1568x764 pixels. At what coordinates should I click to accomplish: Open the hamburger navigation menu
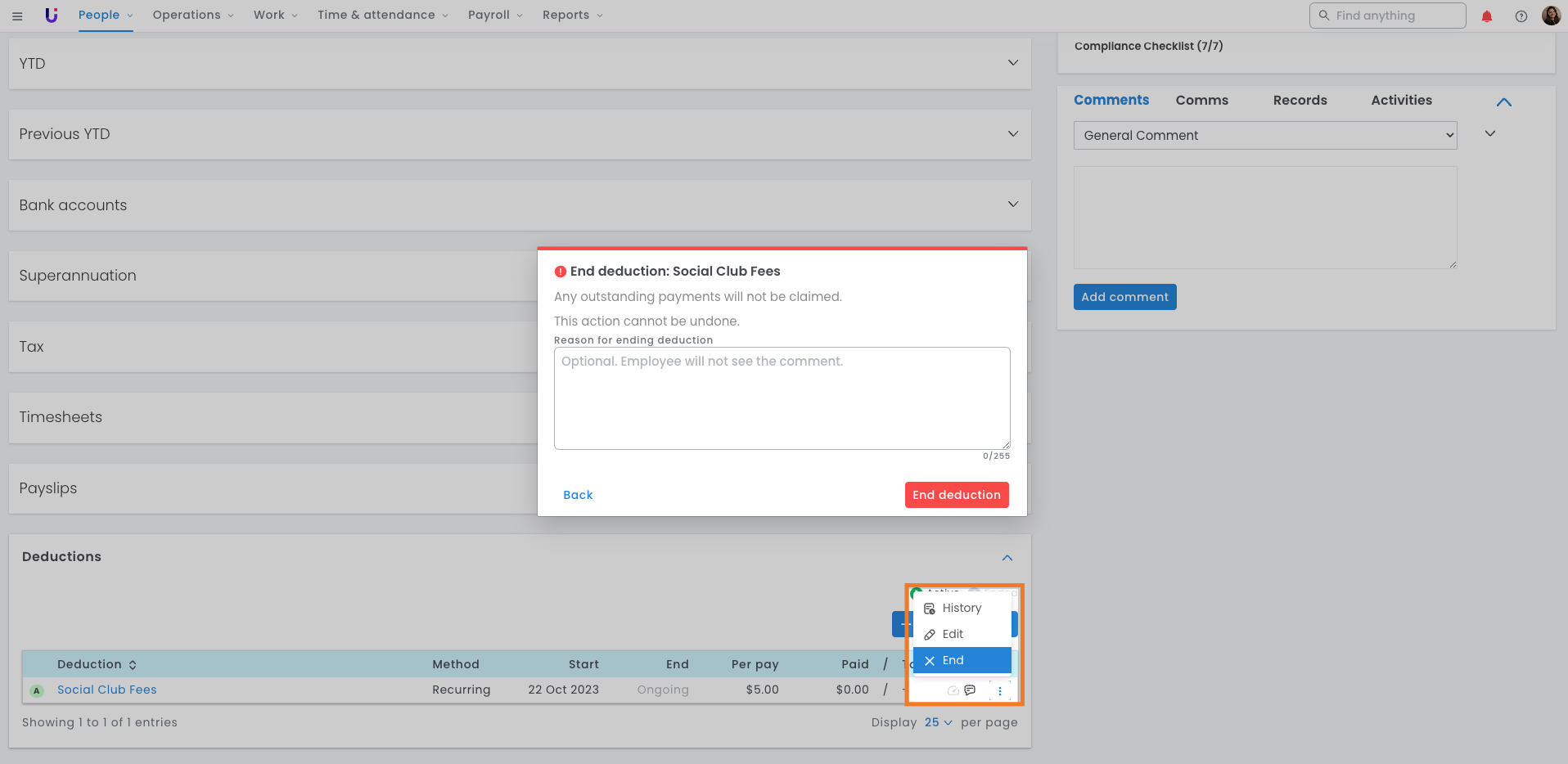[17, 16]
